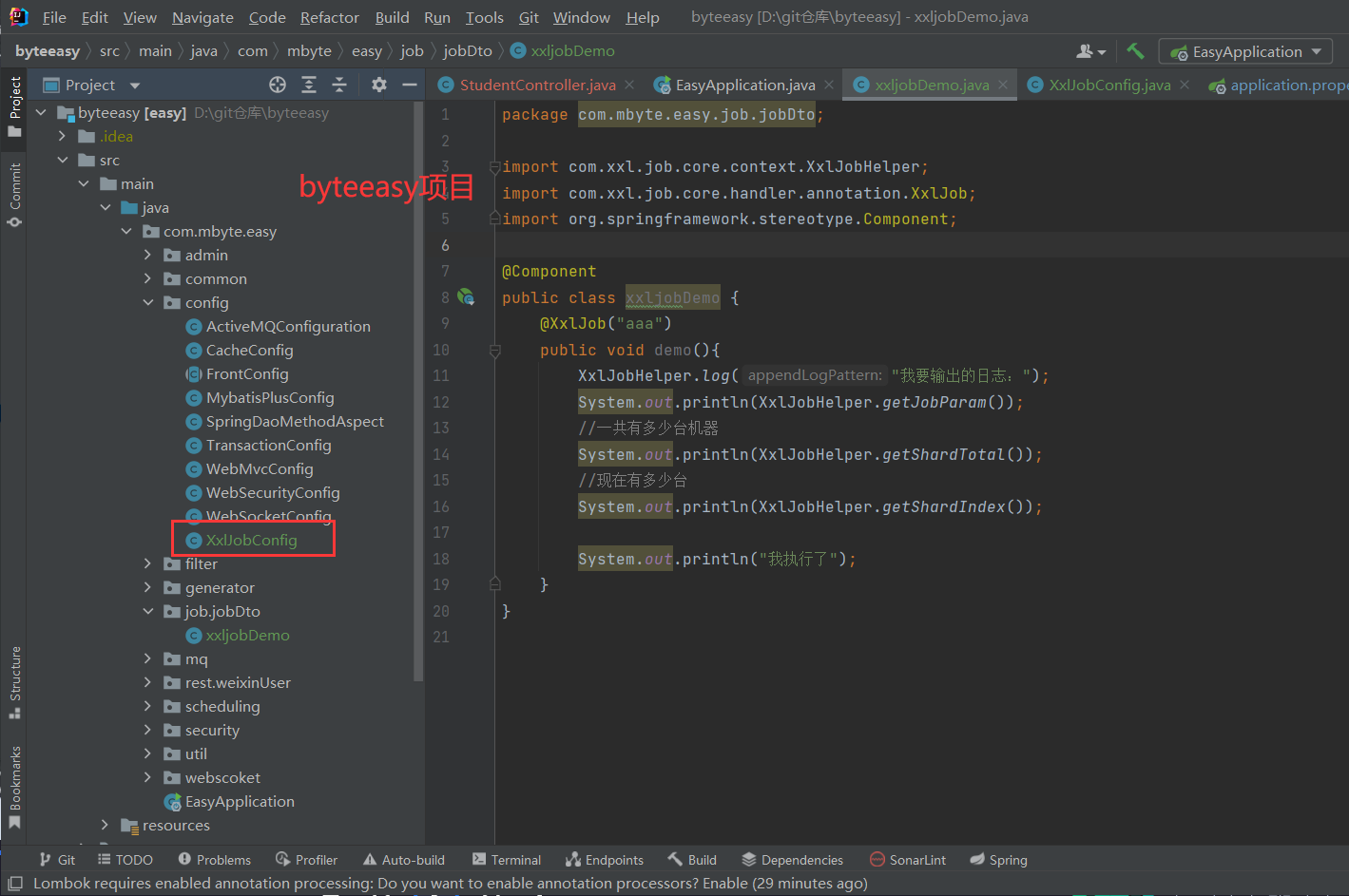Fold the demo() method at line 10
The height and width of the screenshot is (896, 1349).
(x=494, y=351)
